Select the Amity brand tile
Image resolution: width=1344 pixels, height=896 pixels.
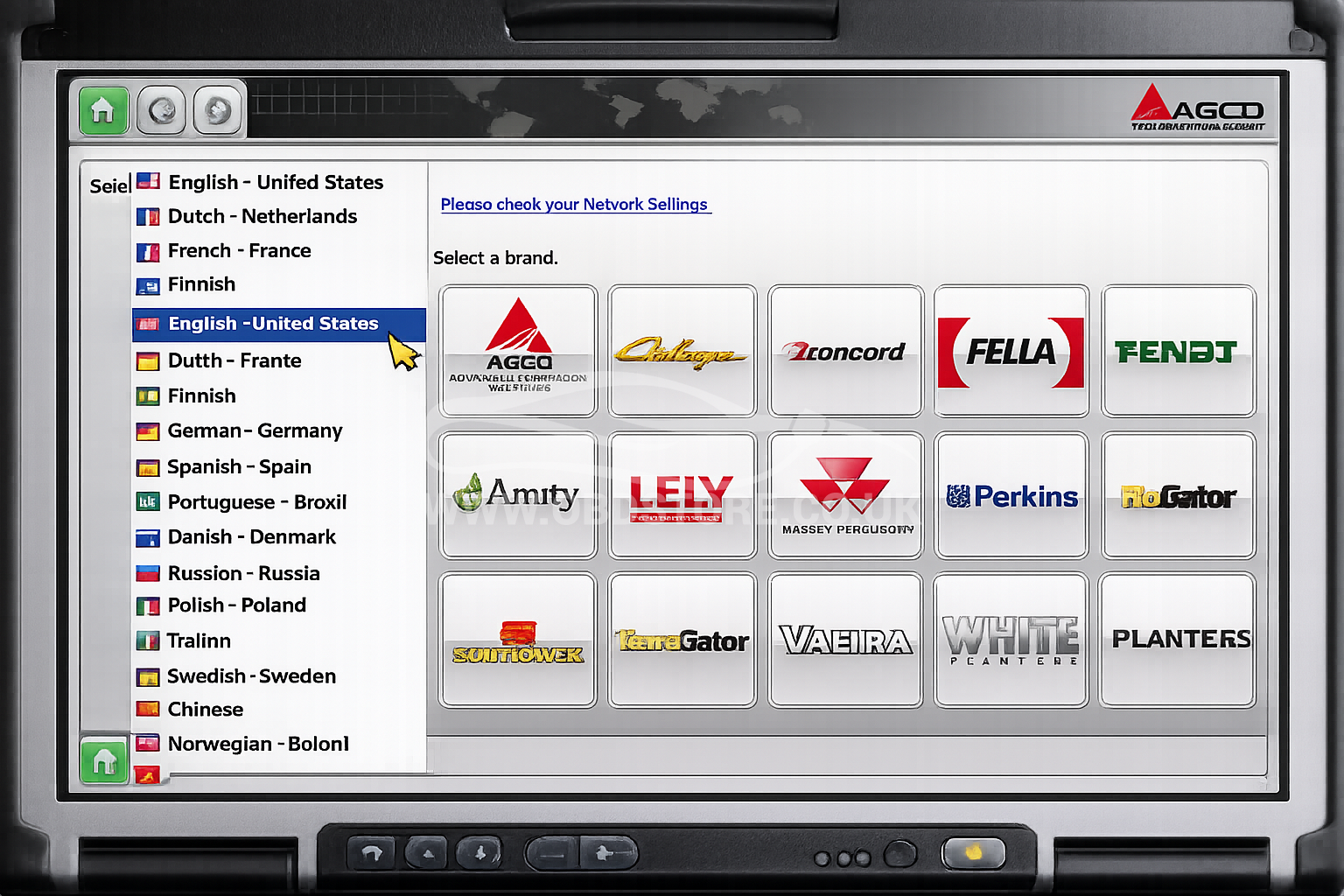coord(518,495)
